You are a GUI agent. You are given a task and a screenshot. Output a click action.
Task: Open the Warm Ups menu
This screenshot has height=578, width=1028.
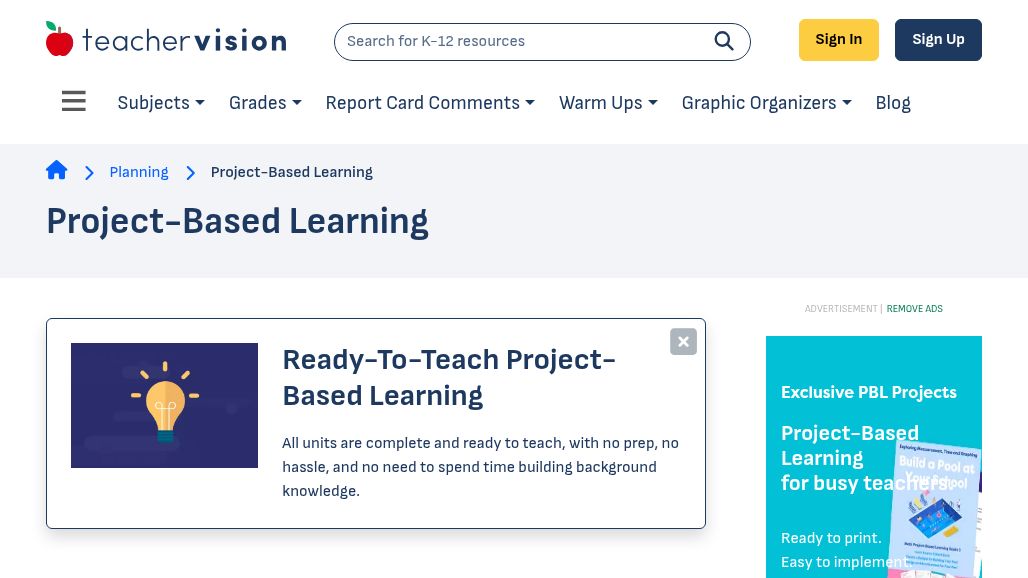pos(608,103)
